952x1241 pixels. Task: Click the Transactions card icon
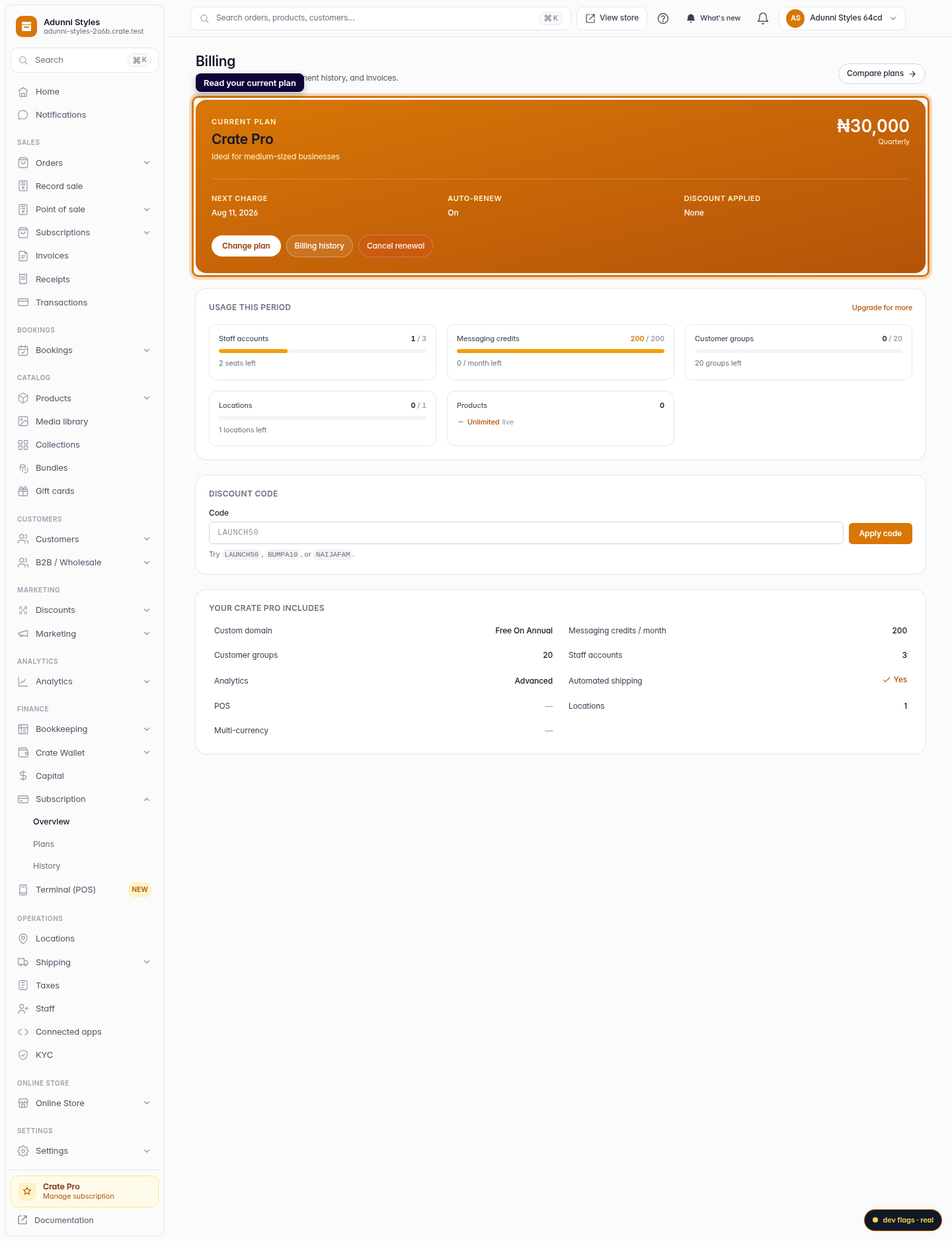23,303
